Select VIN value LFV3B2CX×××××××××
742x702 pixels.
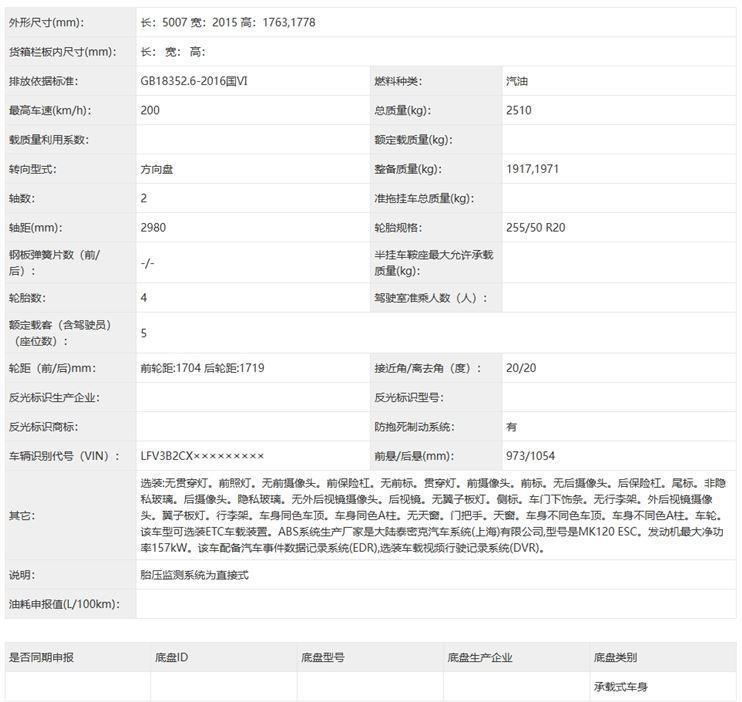pos(202,456)
